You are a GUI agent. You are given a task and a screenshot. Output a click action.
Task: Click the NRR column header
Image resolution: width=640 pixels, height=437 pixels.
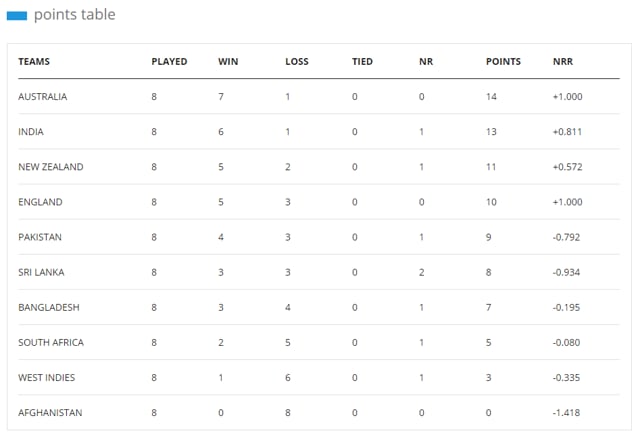coord(563,62)
